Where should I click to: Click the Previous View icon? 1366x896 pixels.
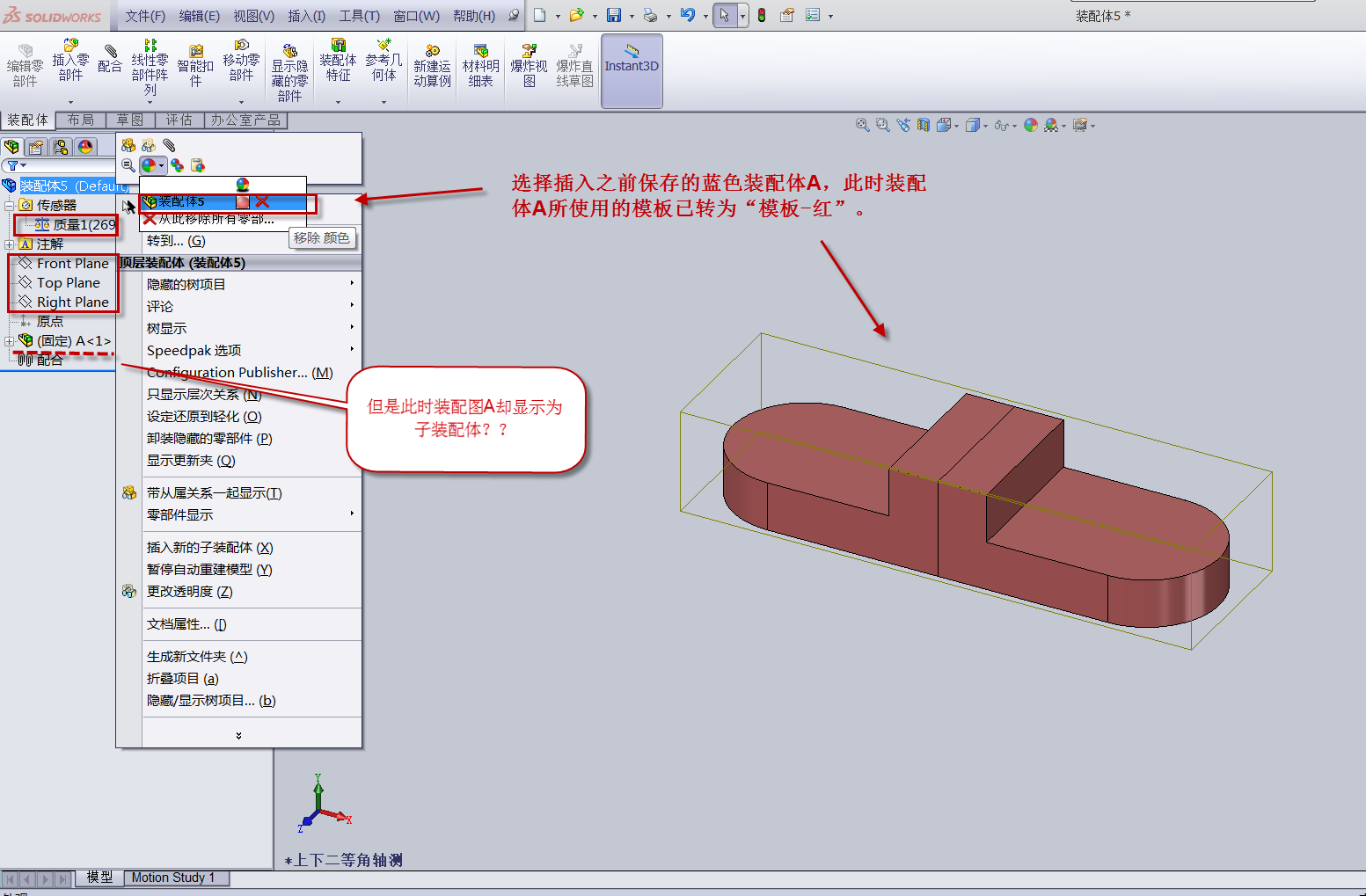tap(903, 126)
